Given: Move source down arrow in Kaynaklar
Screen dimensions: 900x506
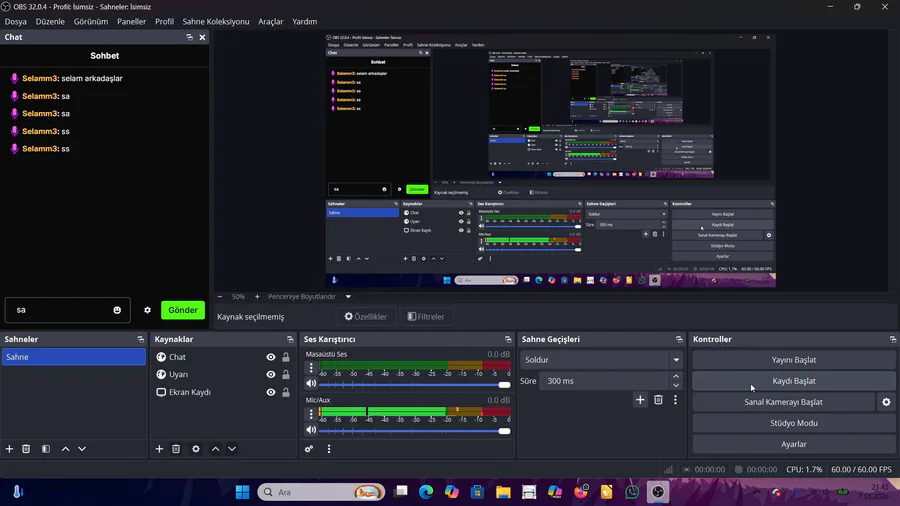Looking at the screenshot, I should tap(232, 449).
